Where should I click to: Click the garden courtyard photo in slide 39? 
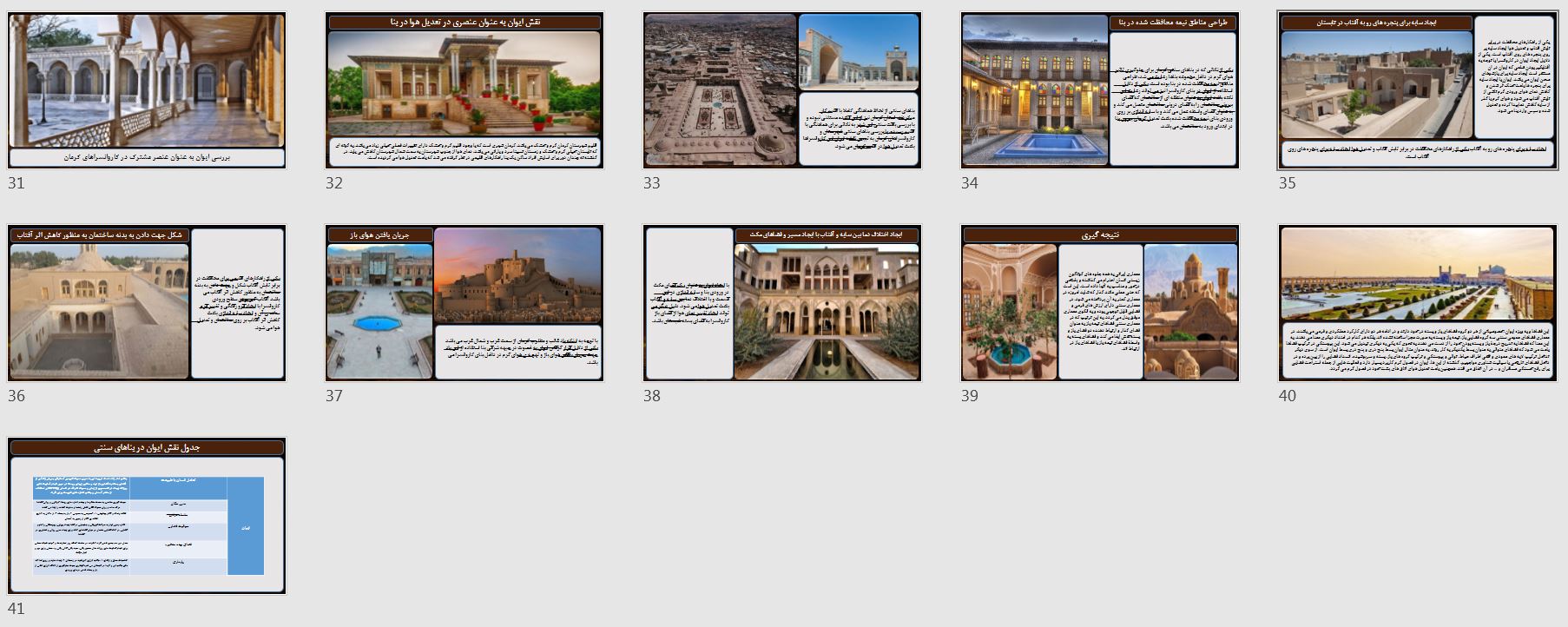tap(1008, 311)
